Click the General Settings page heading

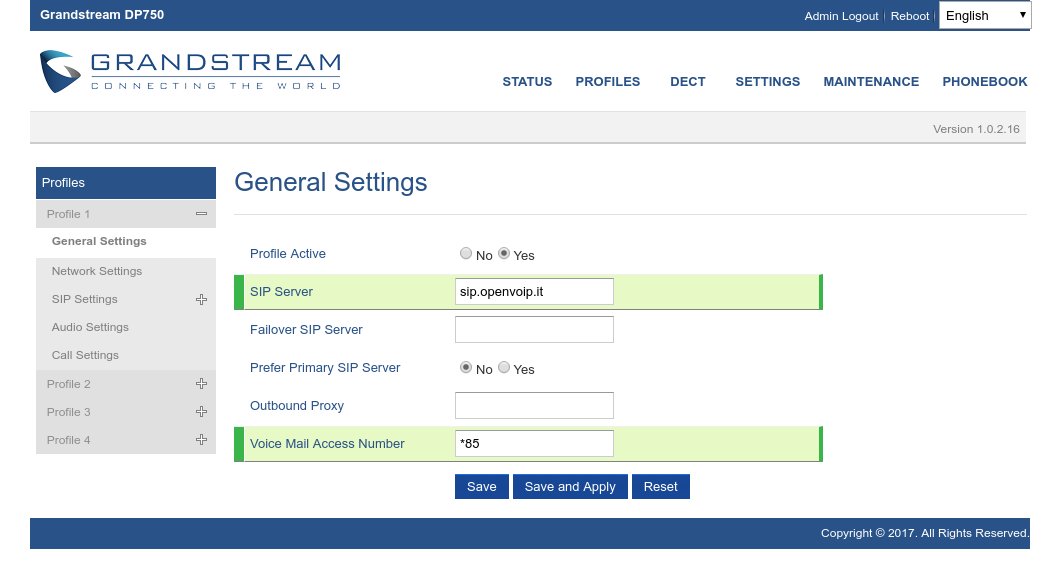331,182
